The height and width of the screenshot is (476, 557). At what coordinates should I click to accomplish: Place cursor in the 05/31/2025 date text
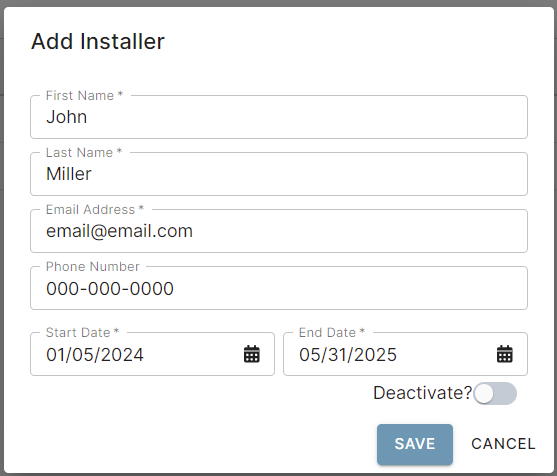point(348,355)
